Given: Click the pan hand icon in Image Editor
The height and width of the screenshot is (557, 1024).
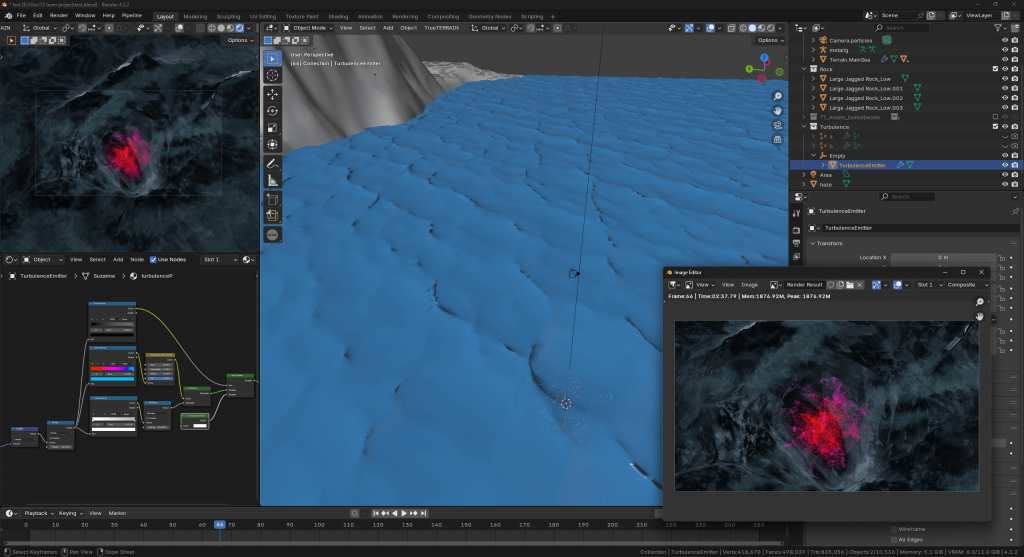Looking at the screenshot, I should coord(980,316).
